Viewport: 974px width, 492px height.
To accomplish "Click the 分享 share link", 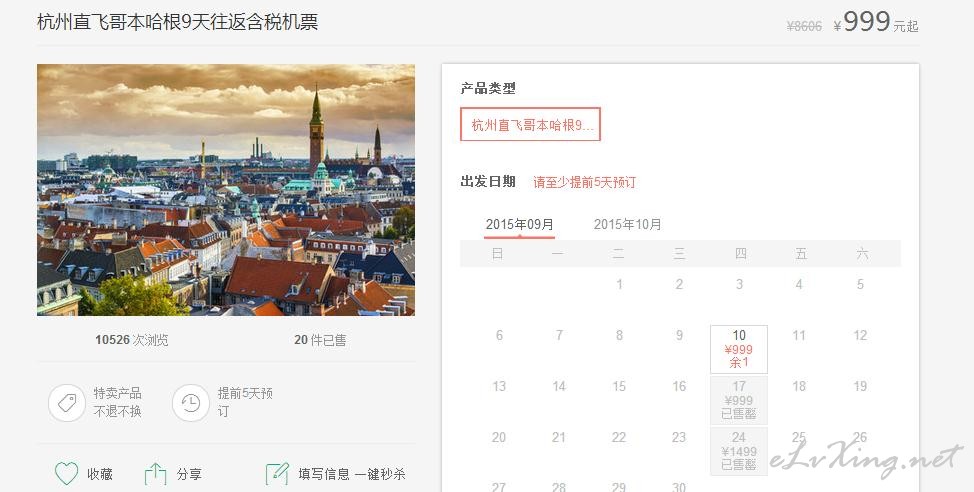I will [x=189, y=475].
